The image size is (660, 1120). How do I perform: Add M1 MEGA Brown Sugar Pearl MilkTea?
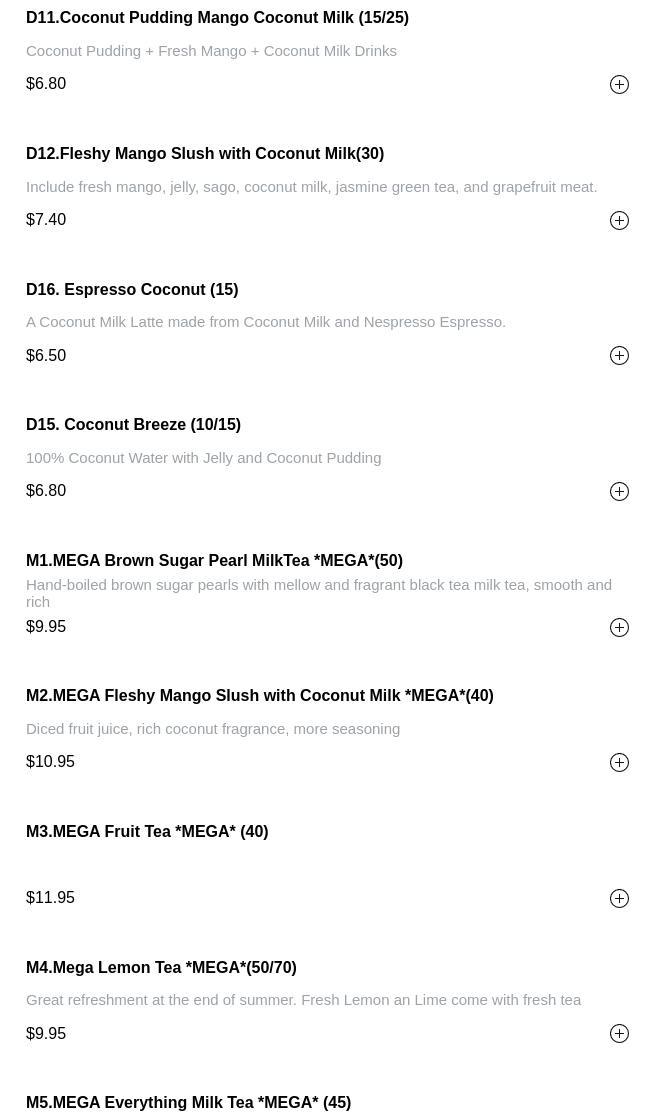(619, 627)
